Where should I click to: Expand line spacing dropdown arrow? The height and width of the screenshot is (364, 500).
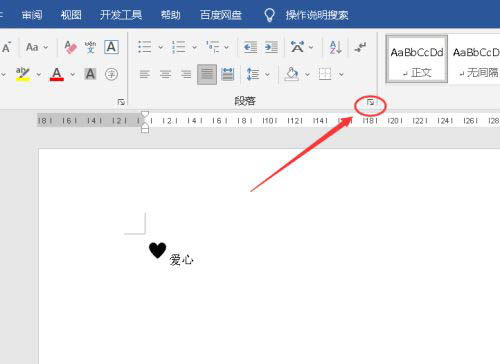(267, 74)
